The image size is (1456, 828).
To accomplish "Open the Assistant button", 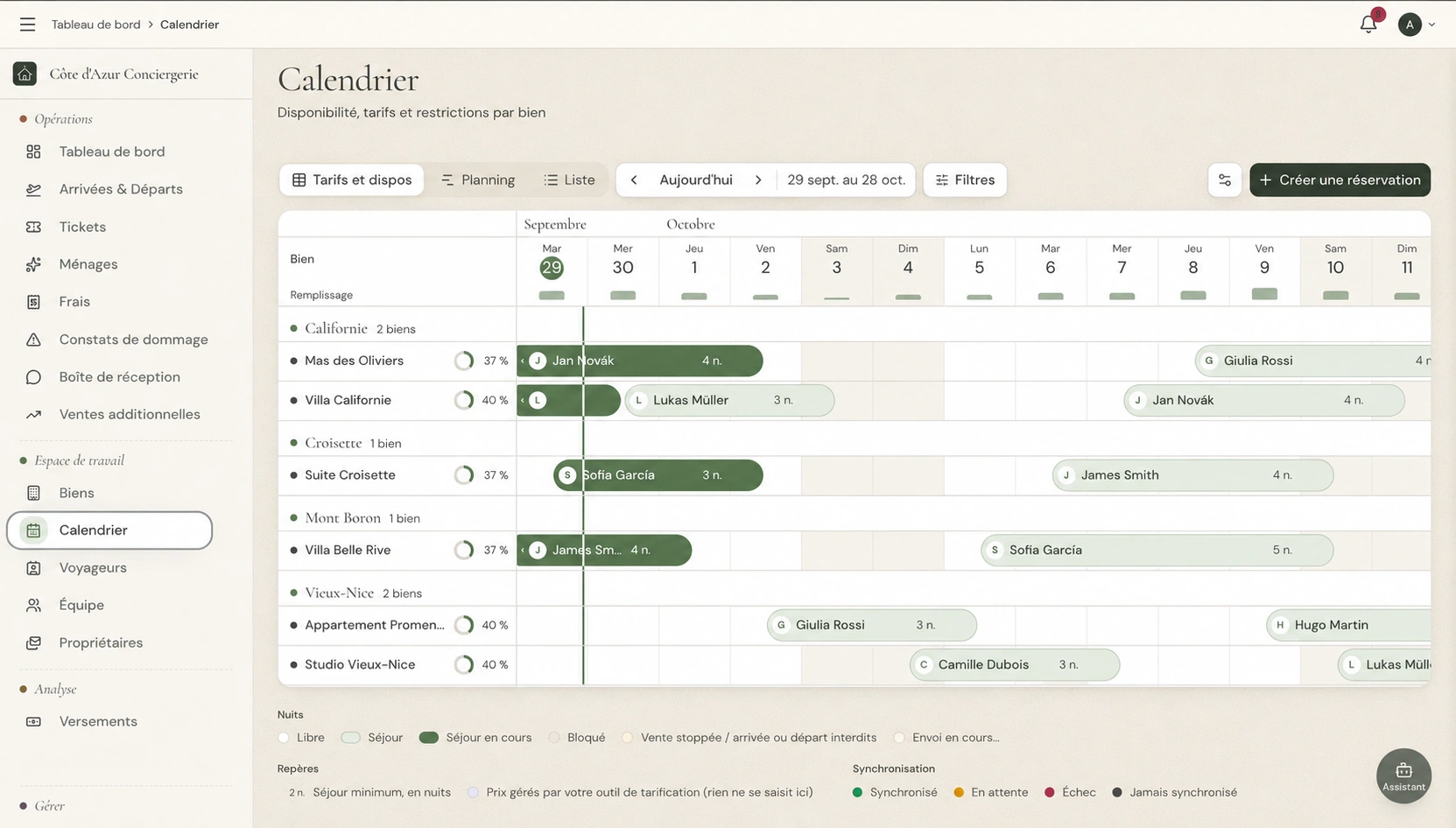I will [1403, 775].
